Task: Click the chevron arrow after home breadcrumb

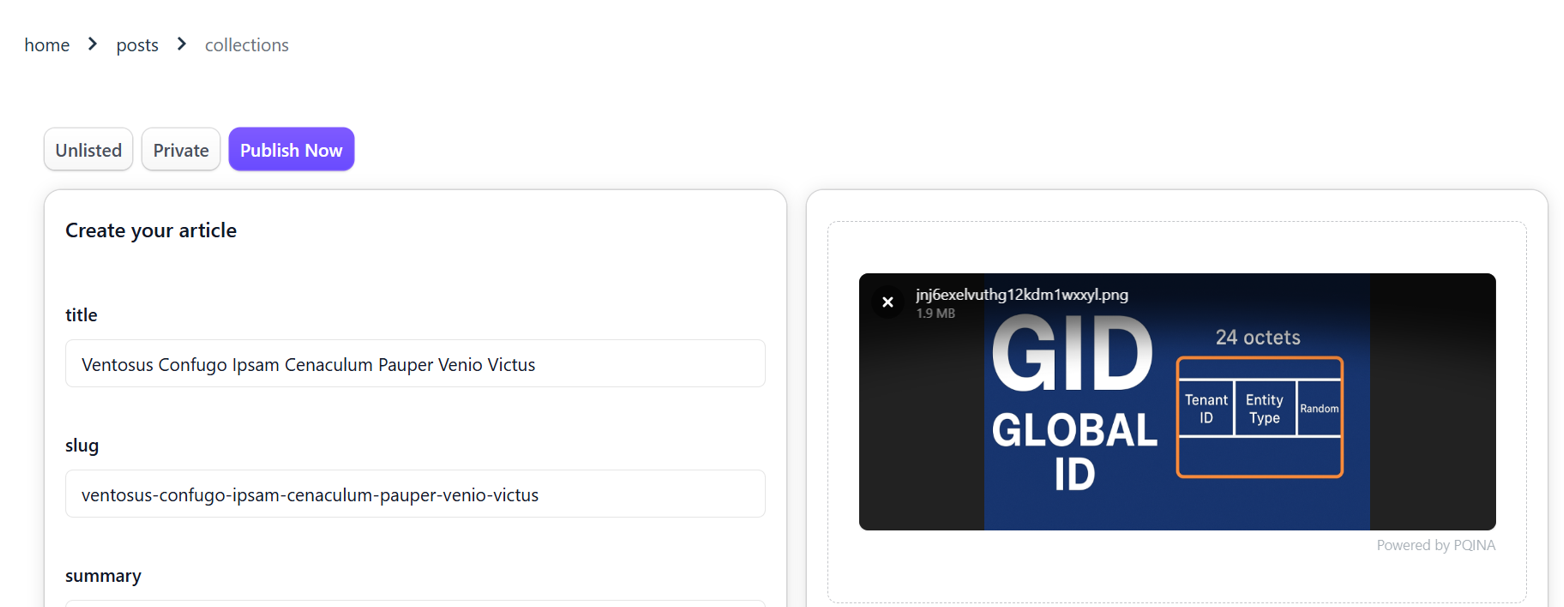Action: 93,44
